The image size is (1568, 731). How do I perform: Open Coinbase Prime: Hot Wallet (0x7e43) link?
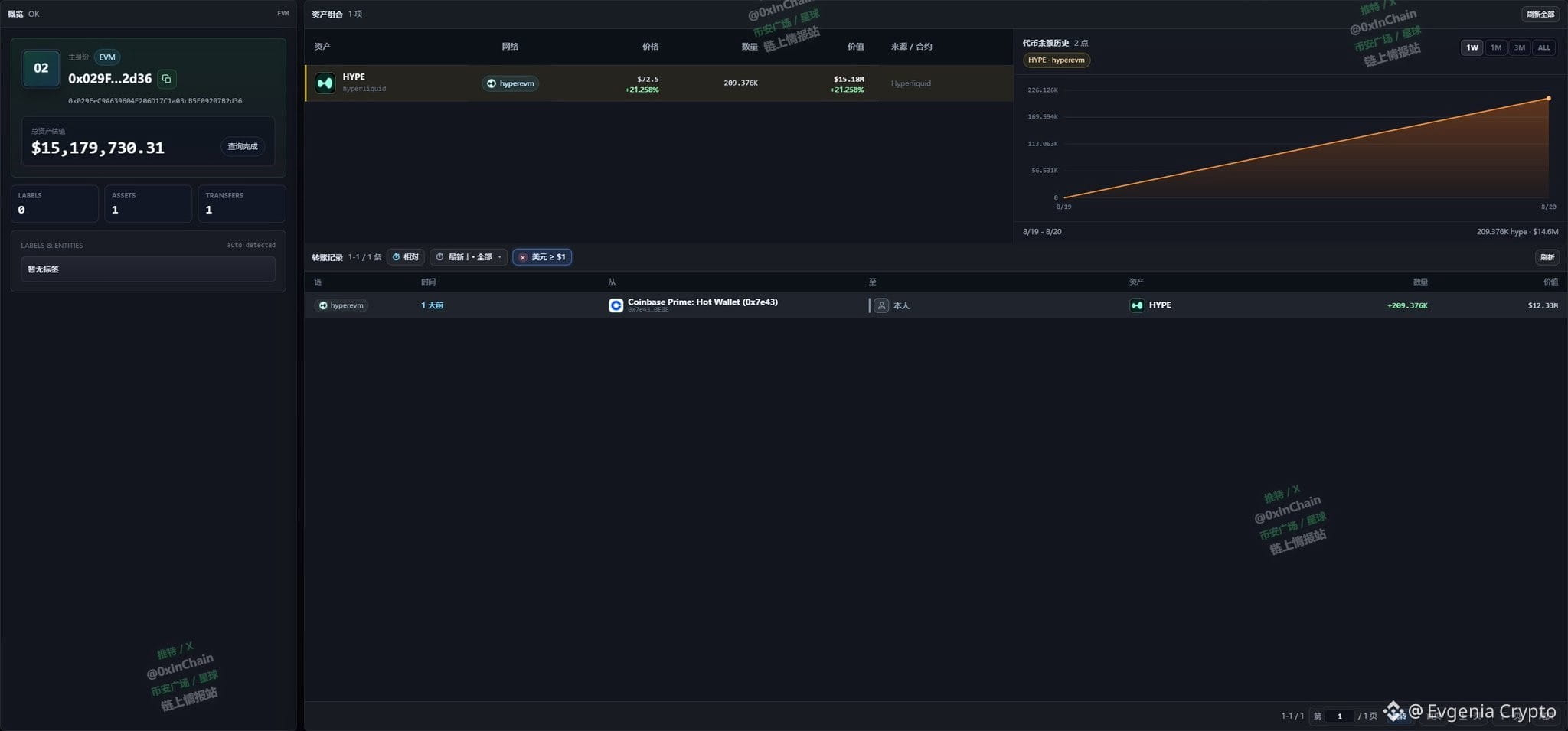(702, 302)
